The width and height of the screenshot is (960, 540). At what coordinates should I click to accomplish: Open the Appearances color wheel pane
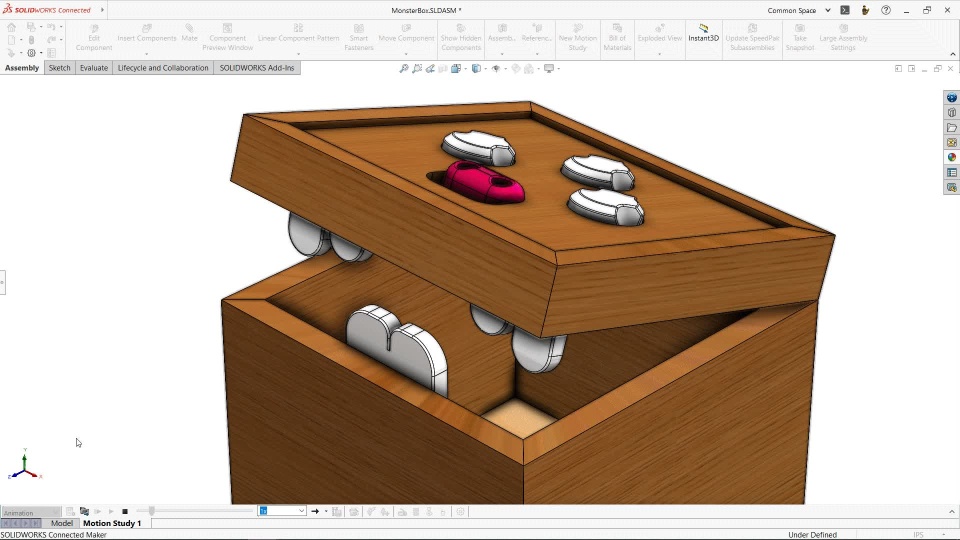[952, 157]
